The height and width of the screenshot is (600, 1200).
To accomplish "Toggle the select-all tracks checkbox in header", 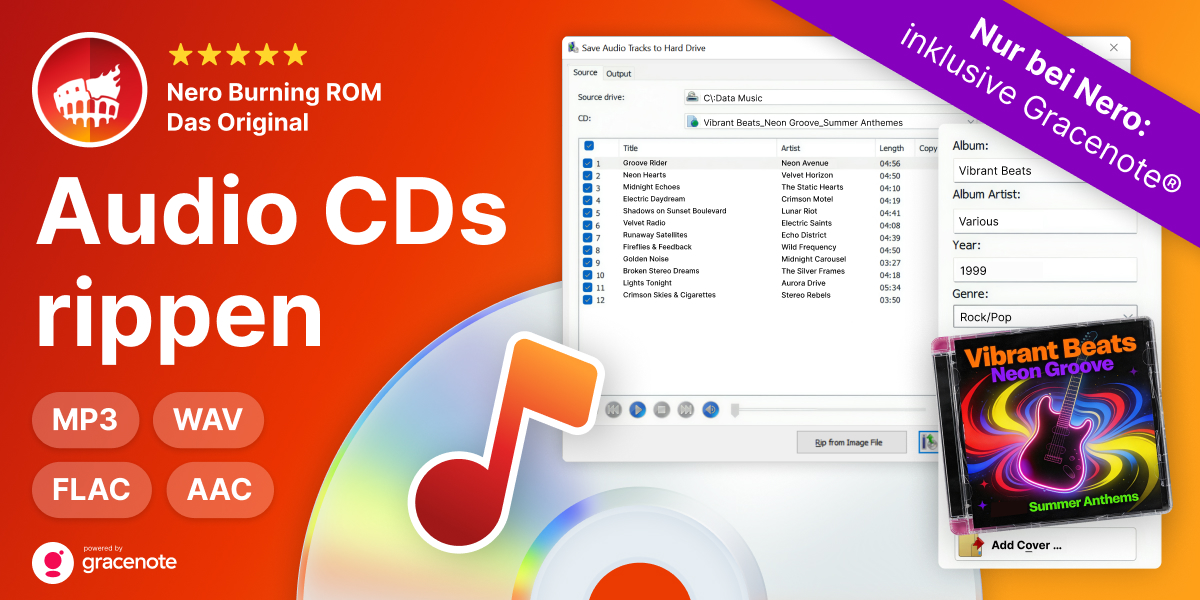I will [589, 146].
